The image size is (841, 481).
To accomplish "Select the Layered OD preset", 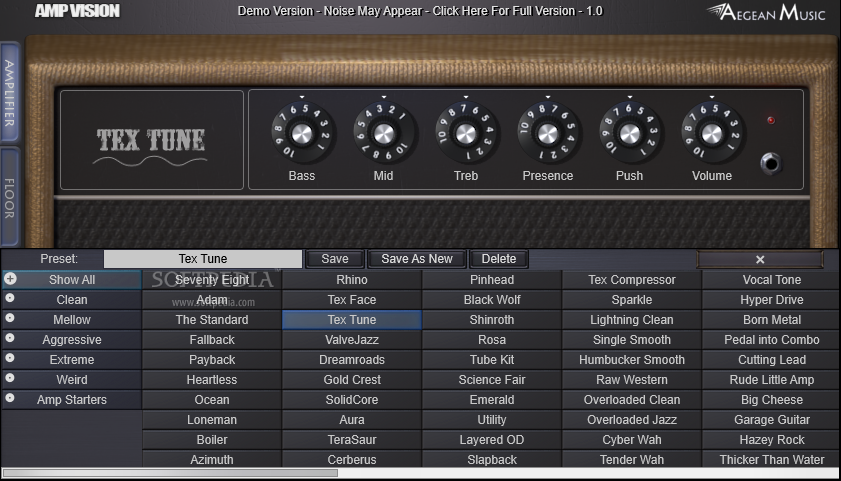I will (x=492, y=440).
